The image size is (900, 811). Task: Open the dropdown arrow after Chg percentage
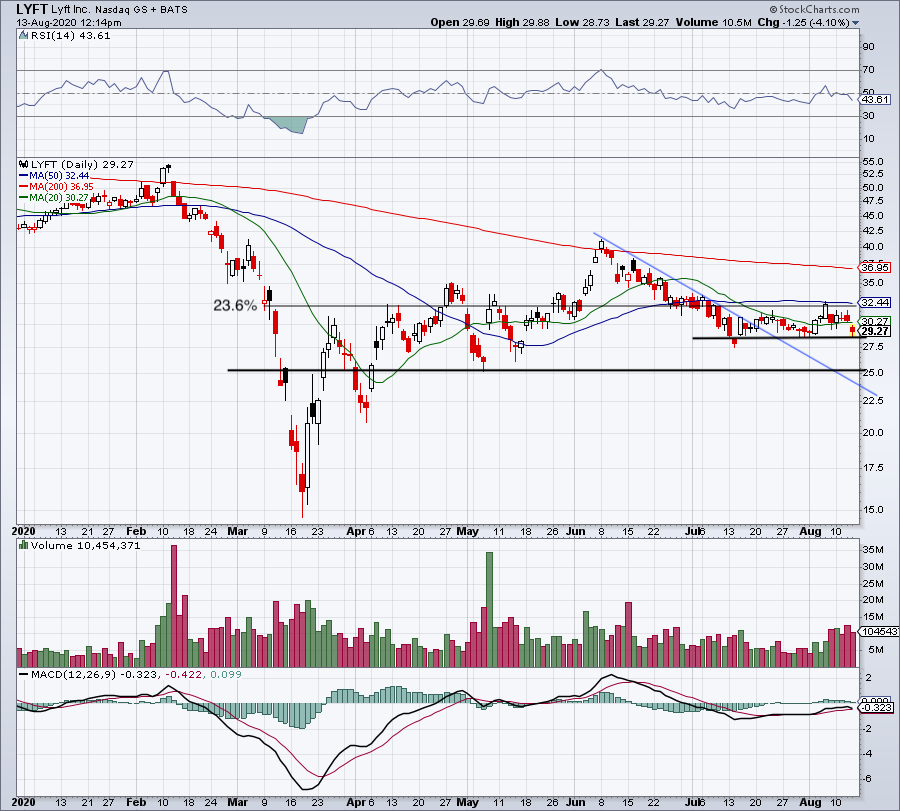click(x=856, y=23)
